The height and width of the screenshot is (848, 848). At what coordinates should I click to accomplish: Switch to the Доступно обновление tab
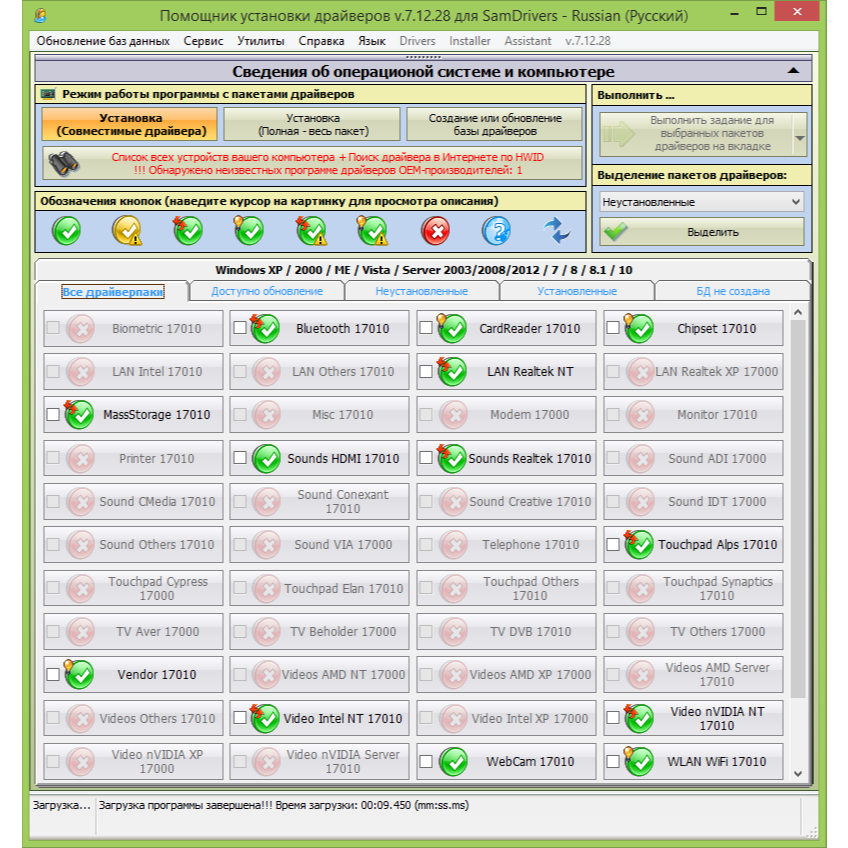267,291
